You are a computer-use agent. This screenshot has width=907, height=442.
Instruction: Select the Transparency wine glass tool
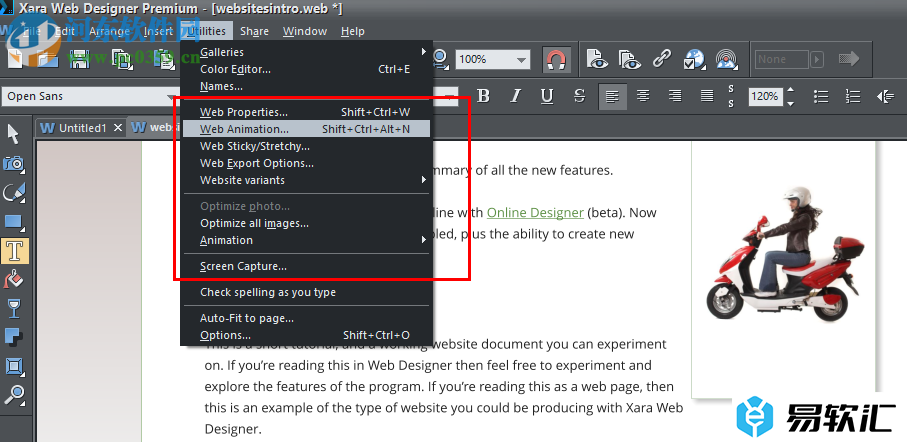pyautogui.click(x=14, y=308)
